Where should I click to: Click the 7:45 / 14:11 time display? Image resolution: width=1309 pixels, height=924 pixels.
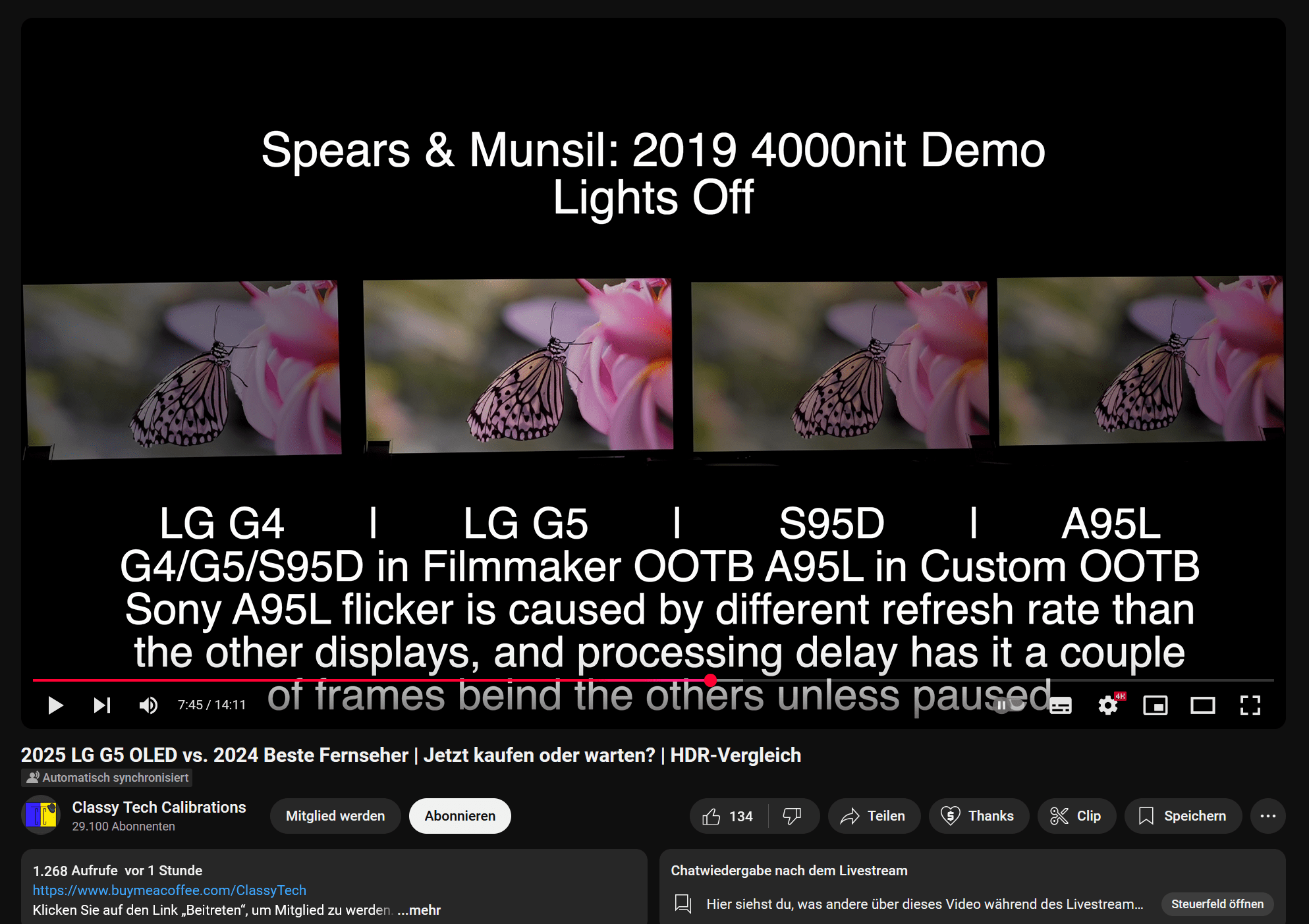[x=211, y=705]
